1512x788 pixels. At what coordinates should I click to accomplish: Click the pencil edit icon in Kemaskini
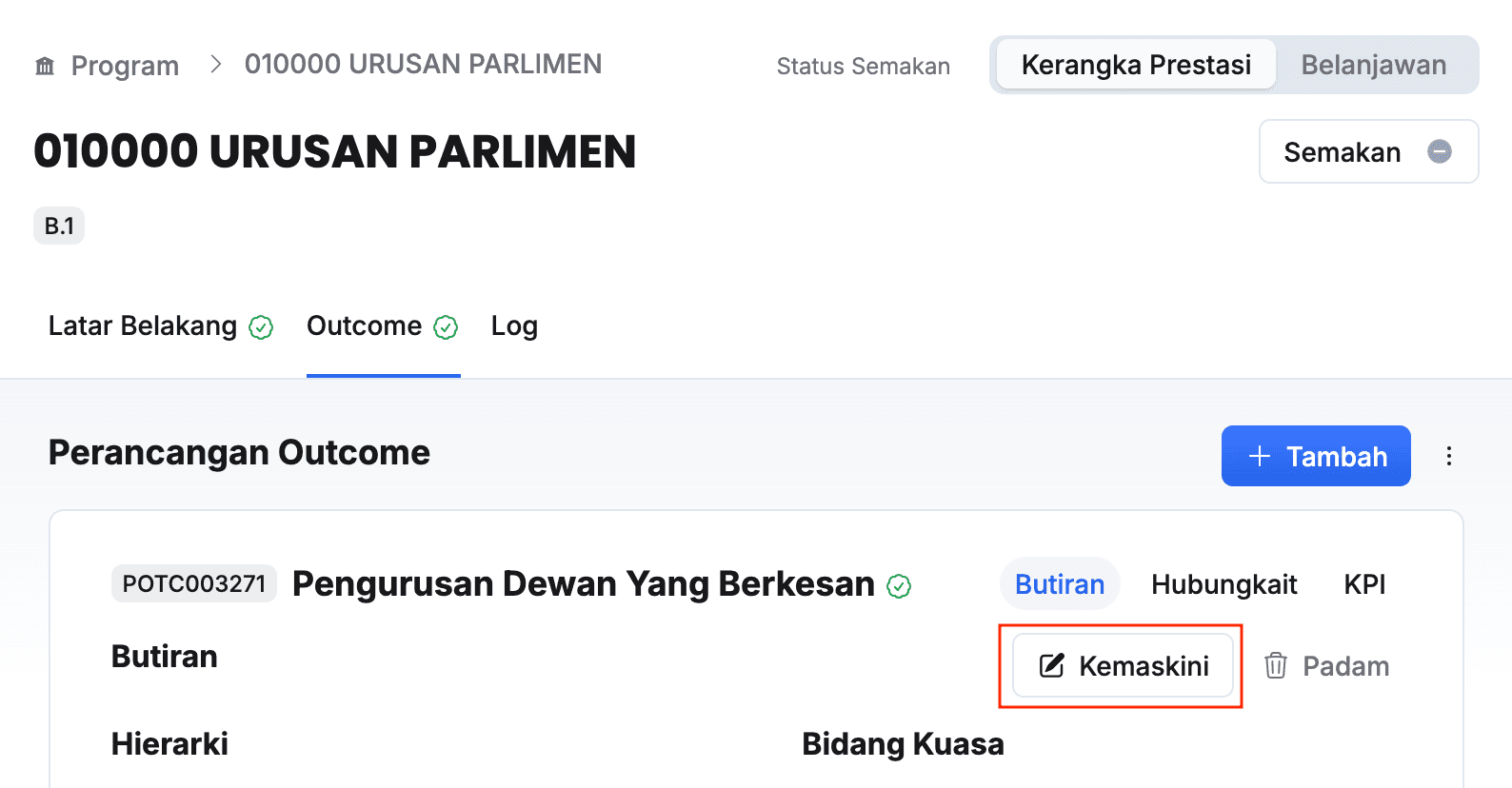[x=1052, y=665]
